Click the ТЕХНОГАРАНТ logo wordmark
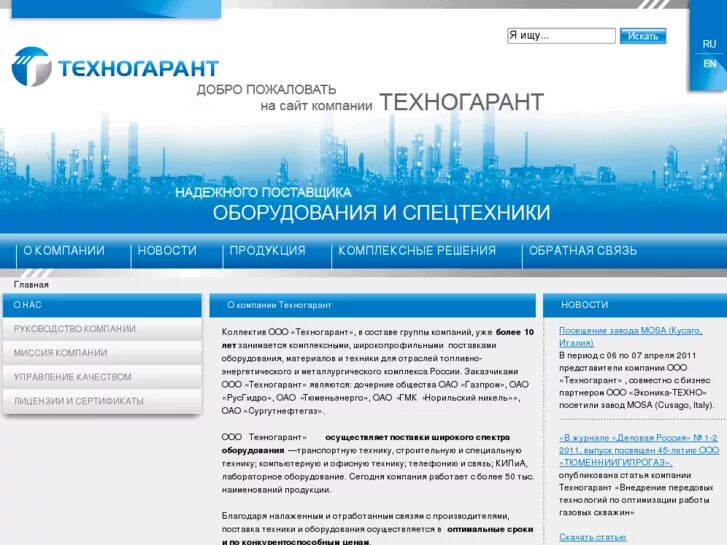Screen dimensions: 727x545 pyautogui.click(x=138, y=68)
